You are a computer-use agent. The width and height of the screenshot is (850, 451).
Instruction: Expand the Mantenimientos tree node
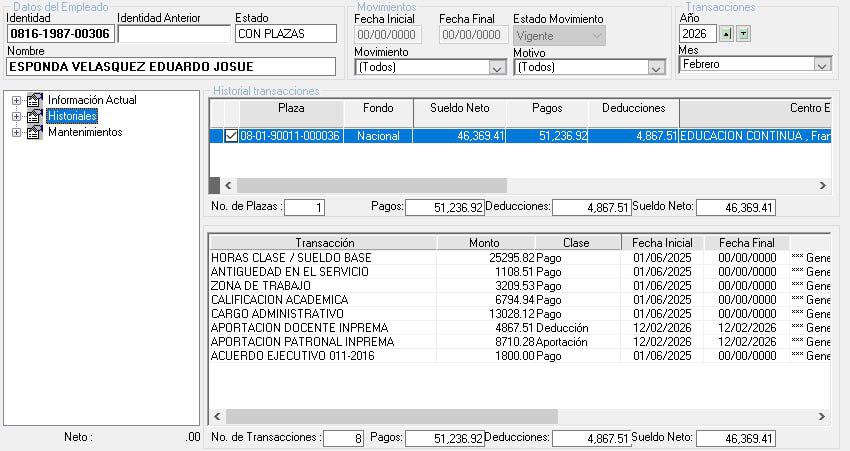click(x=16, y=132)
